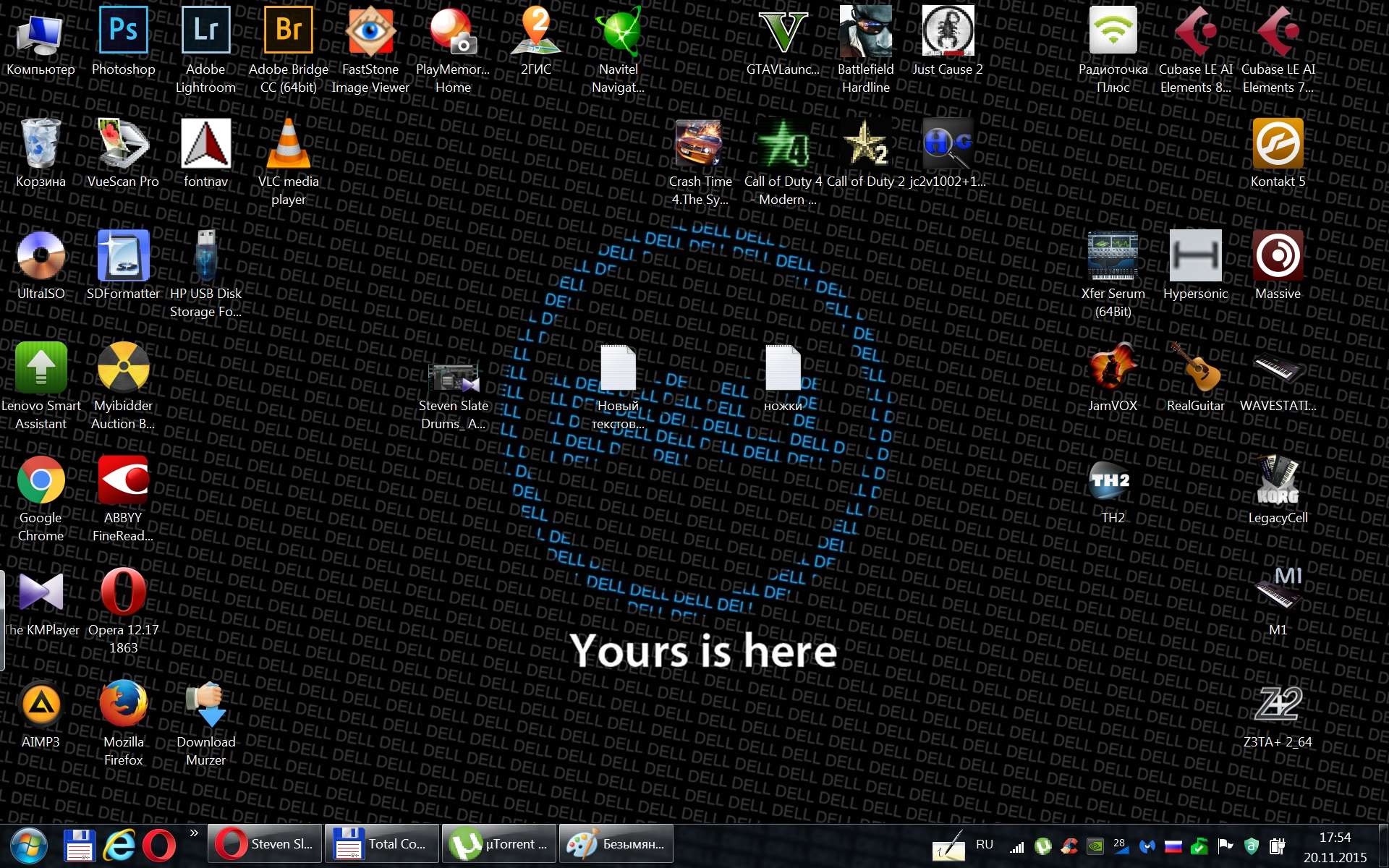Click the VLC media player icon
Image resolution: width=1389 pixels, height=868 pixels.
tap(288, 143)
